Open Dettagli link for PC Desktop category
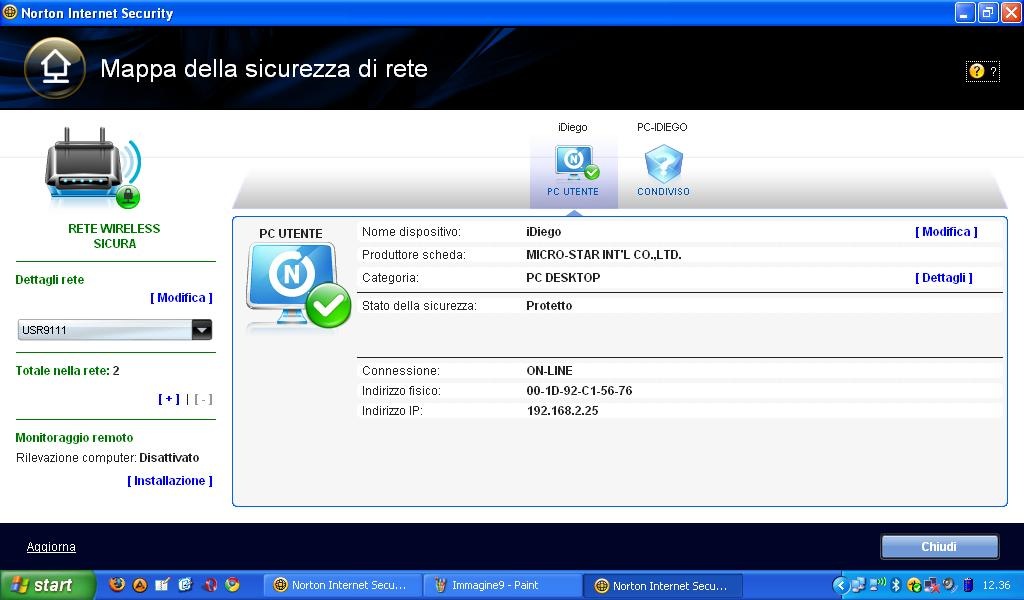The image size is (1024, 600). point(943,278)
